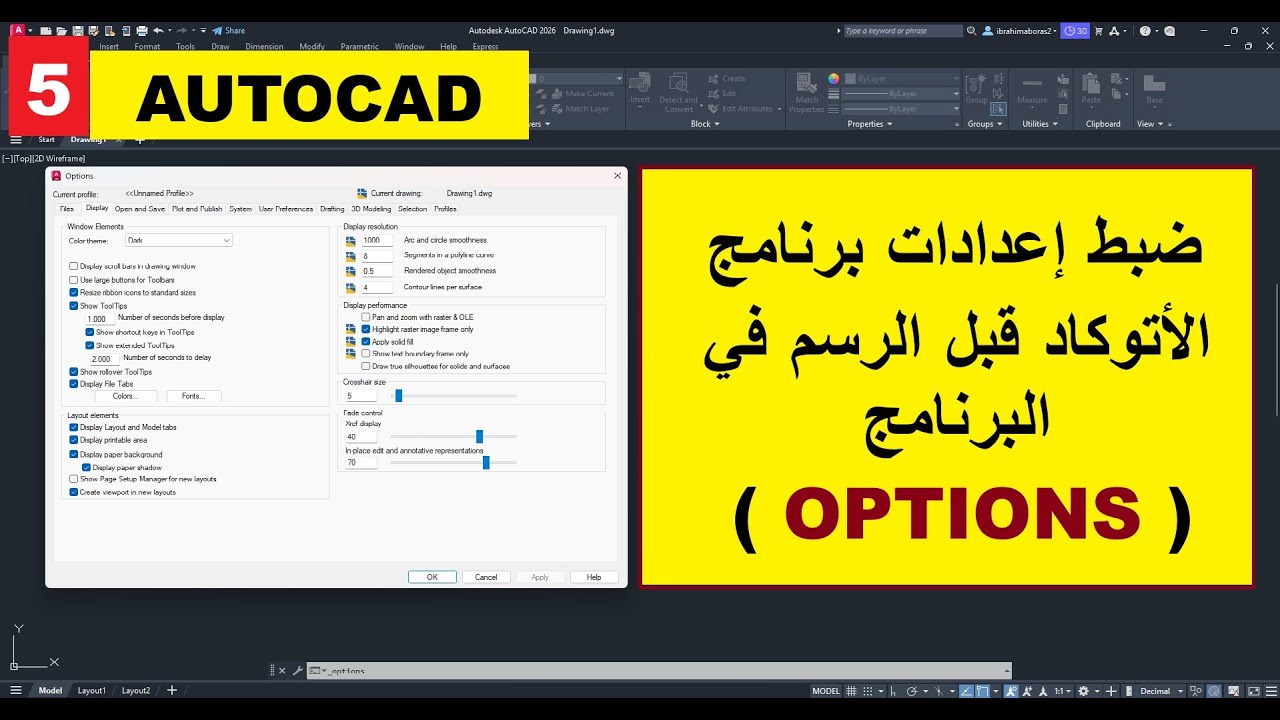
Task: Click the color wheel icon in Properties panel
Action: [833, 78]
